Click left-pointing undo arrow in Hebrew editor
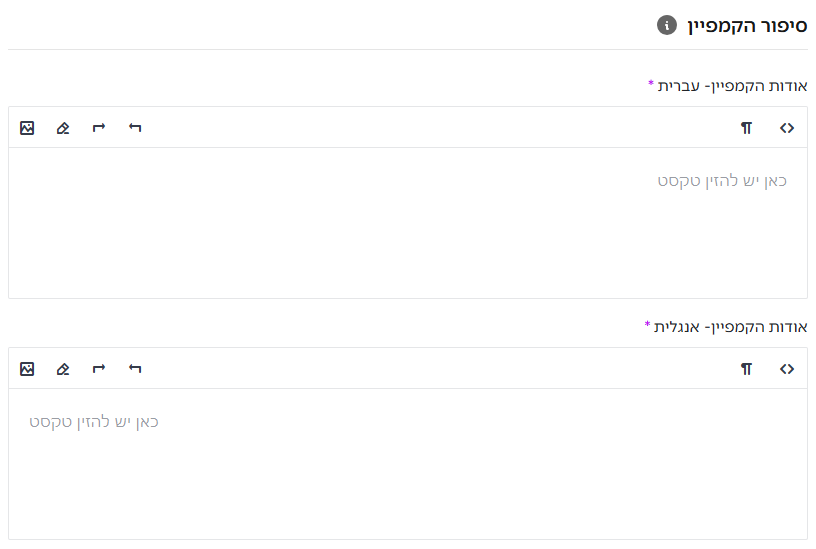This screenshot has height=549, width=816. tap(135, 127)
